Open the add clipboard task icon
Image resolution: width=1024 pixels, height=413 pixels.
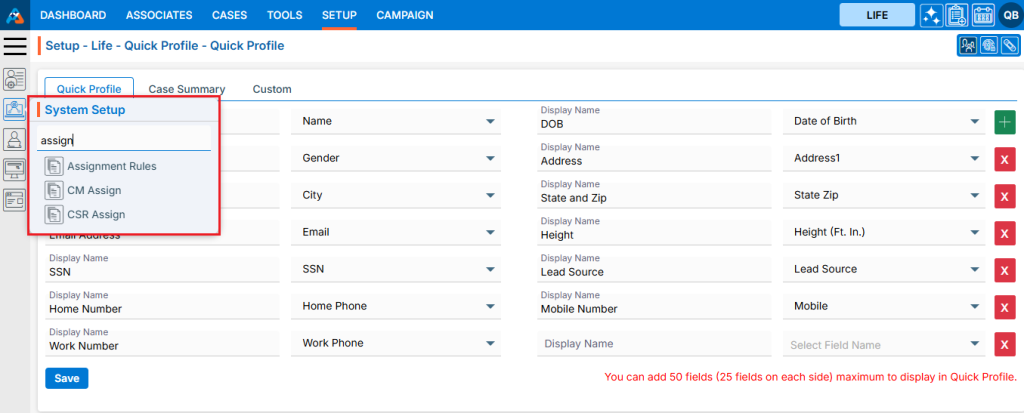[x=957, y=15]
